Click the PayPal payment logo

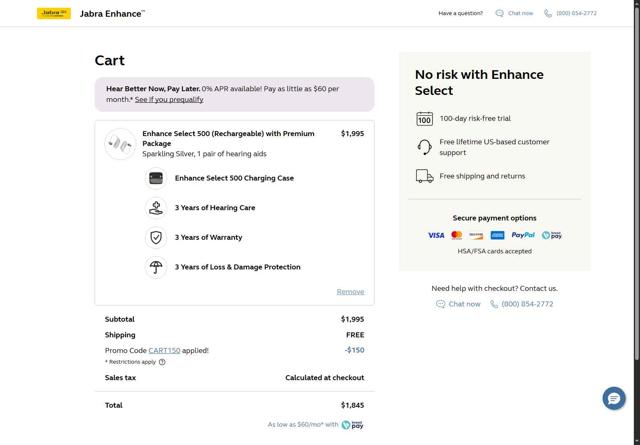tap(523, 235)
